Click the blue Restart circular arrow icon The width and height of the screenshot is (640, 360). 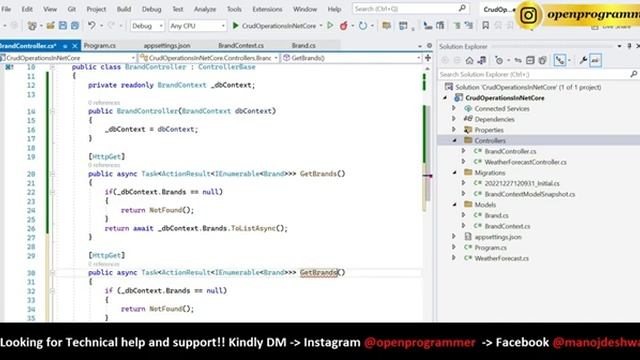click(362, 25)
